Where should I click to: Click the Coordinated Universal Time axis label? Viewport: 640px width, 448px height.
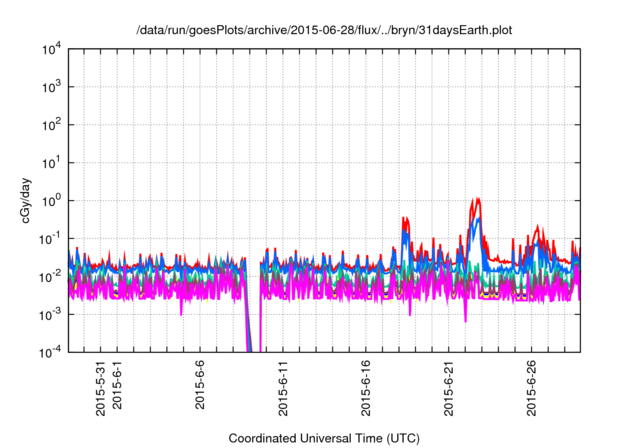click(x=325, y=438)
